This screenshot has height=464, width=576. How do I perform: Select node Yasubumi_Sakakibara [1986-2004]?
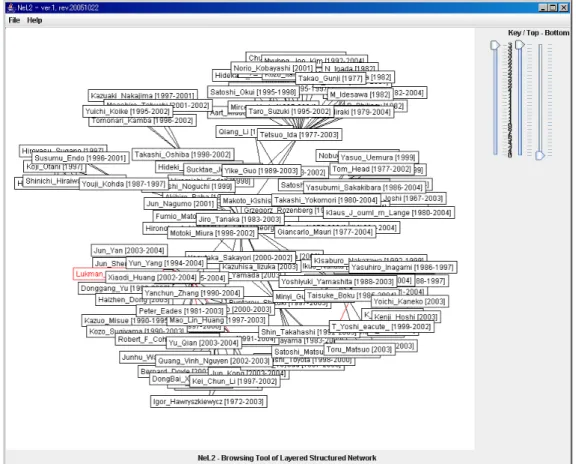click(x=364, y=187)
